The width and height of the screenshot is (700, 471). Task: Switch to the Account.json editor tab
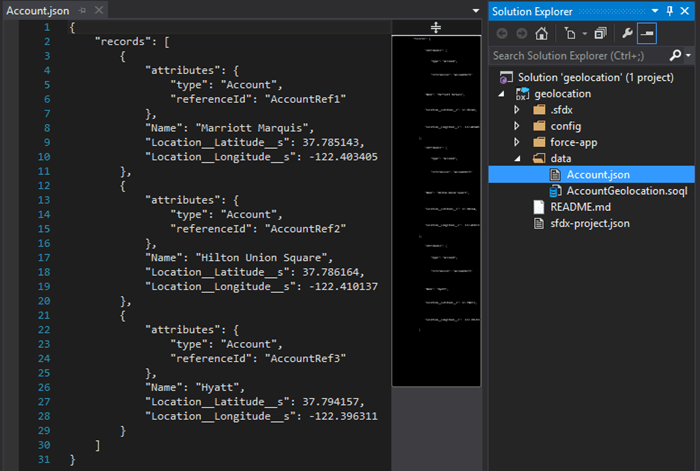click(x=38, y=11)
